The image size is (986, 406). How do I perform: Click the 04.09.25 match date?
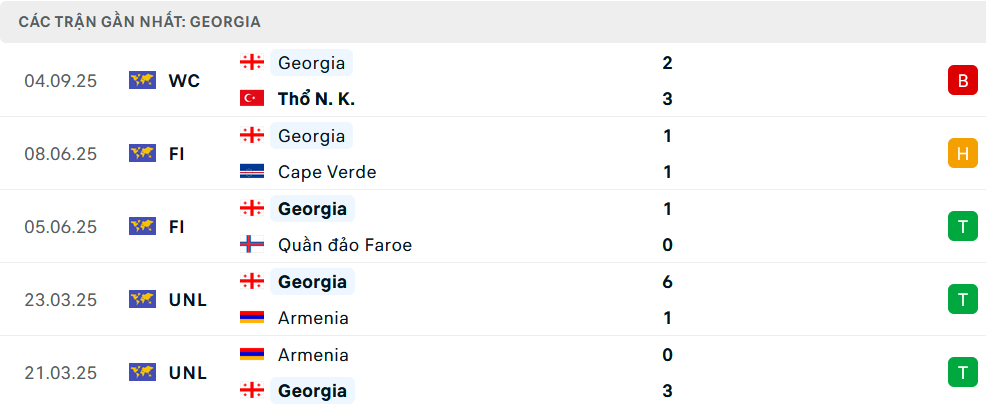(x=60, y=81)
